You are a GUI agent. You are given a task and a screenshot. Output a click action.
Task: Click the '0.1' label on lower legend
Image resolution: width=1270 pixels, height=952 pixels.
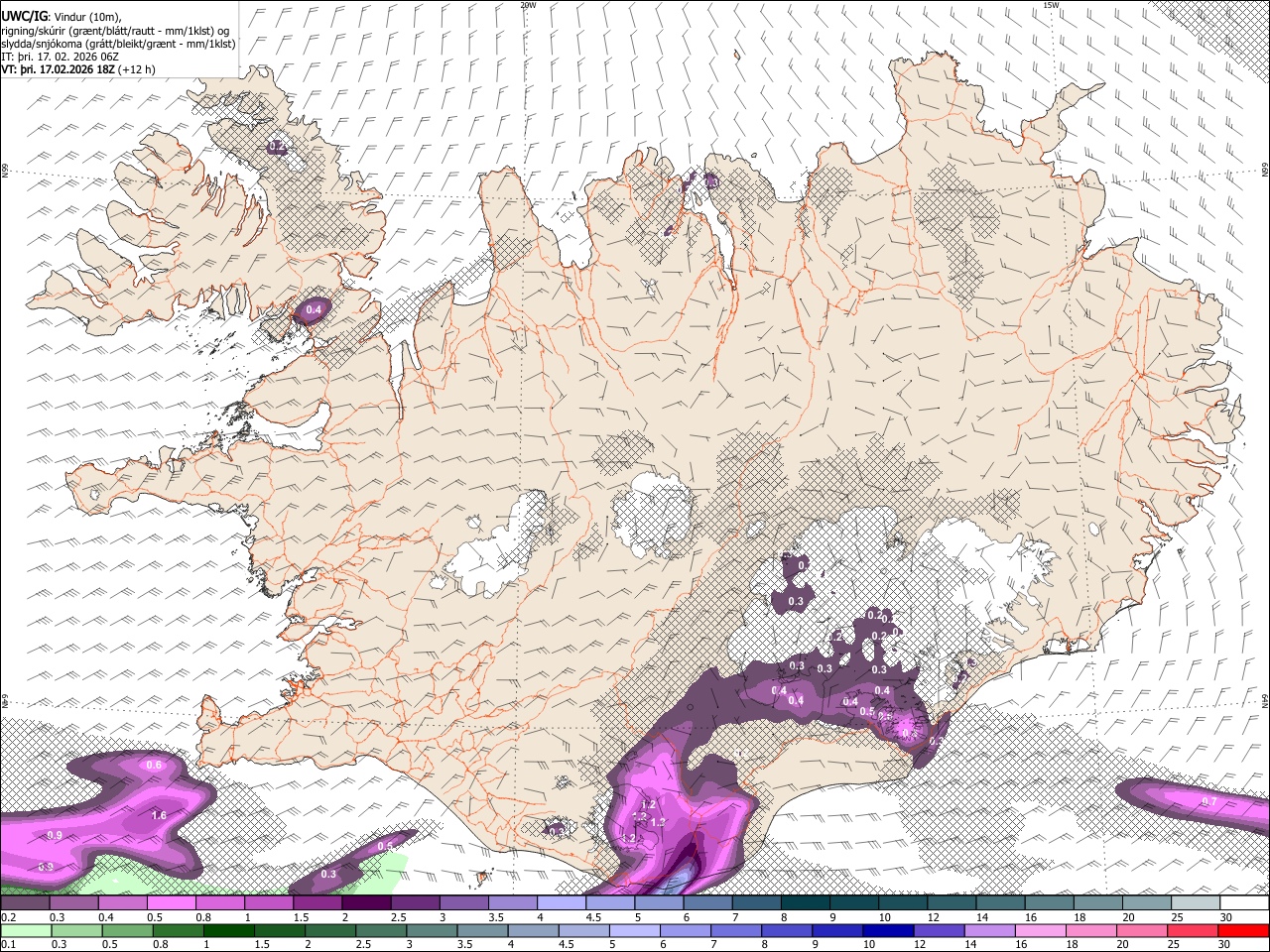[x=8, y=944]
